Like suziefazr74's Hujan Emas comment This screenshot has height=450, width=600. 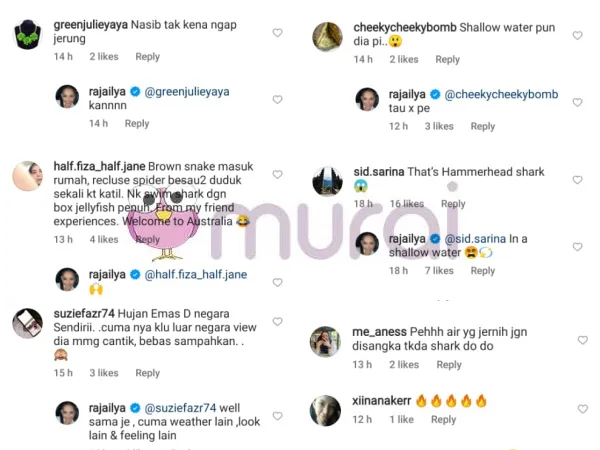click(277, 322)
